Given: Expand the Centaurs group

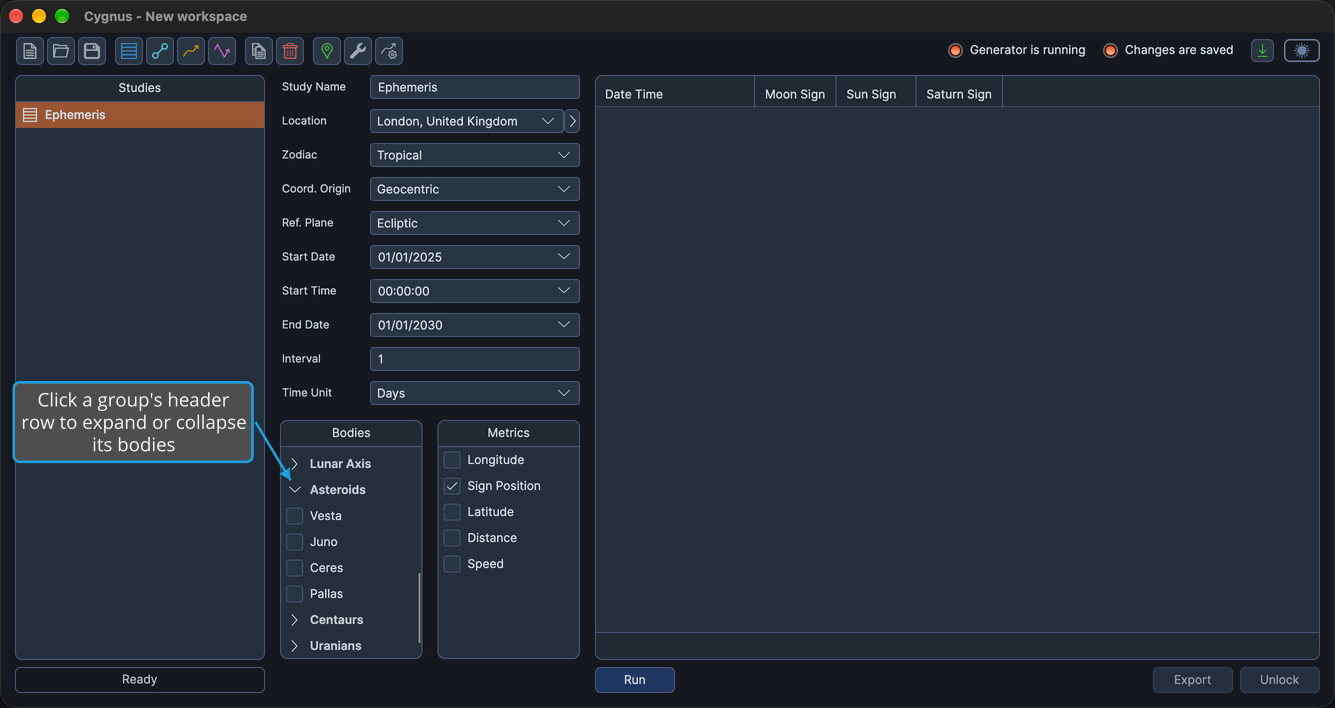Looking at the screenshot, I should click(x=350, y=620).
